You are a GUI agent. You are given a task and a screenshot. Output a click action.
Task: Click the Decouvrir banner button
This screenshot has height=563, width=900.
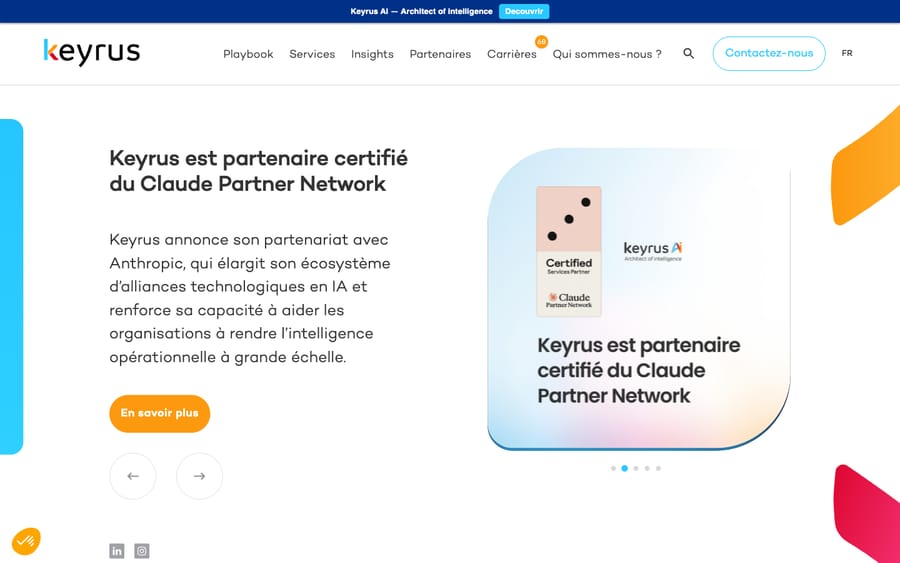point(524,11)
